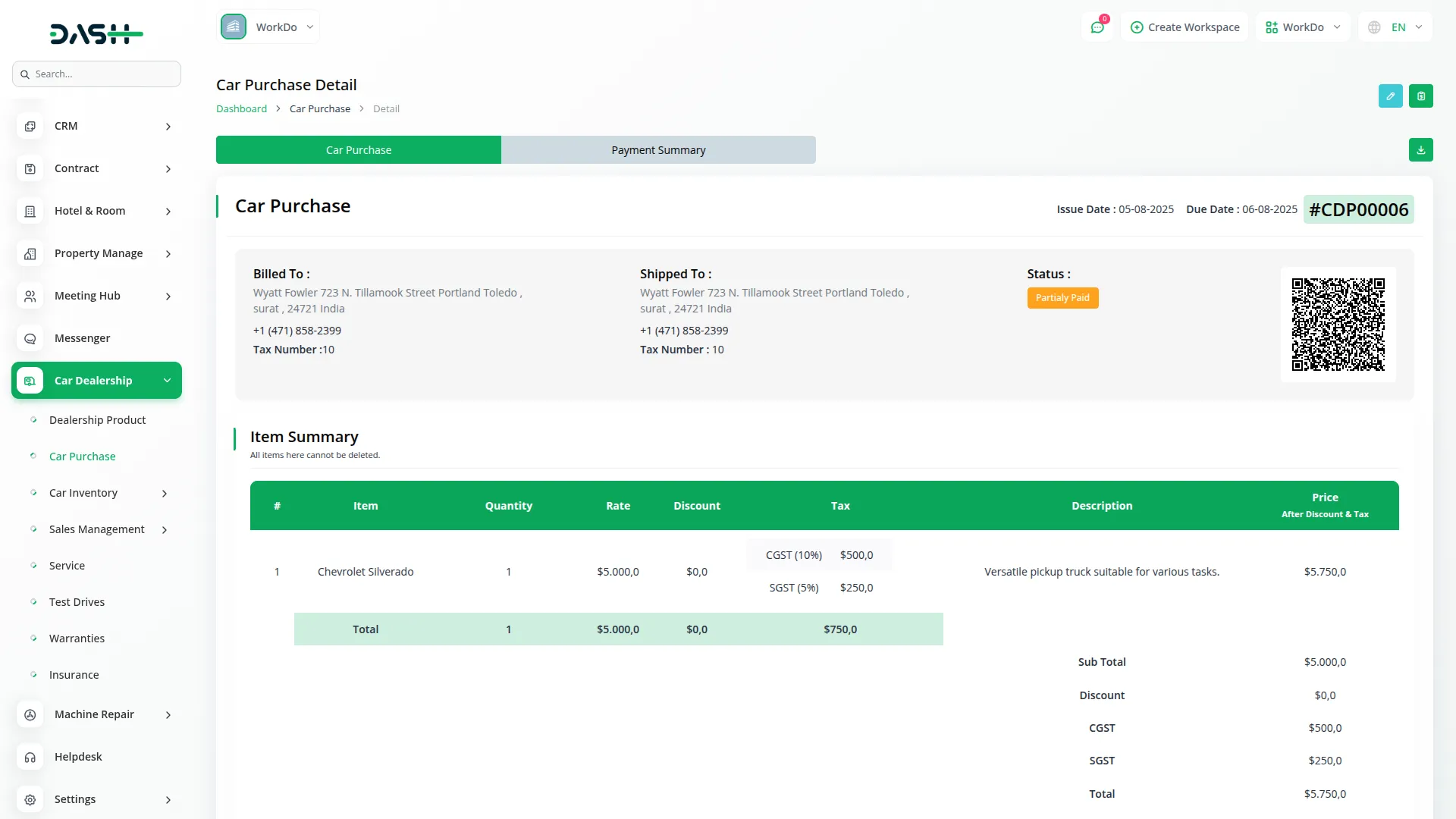
Task: Click the CRM sidebar icon
Action: [x=30, y=127]
